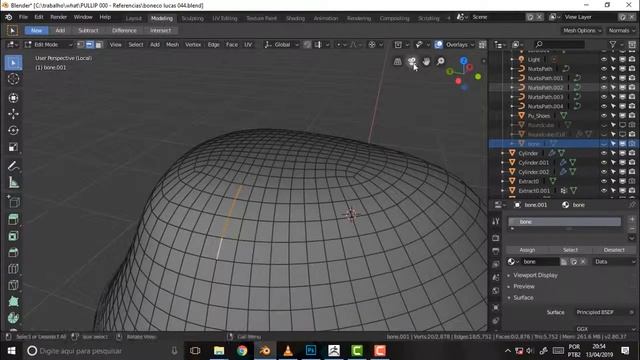Open the Render menu
The image size is (640, 360).
[58, 17]
